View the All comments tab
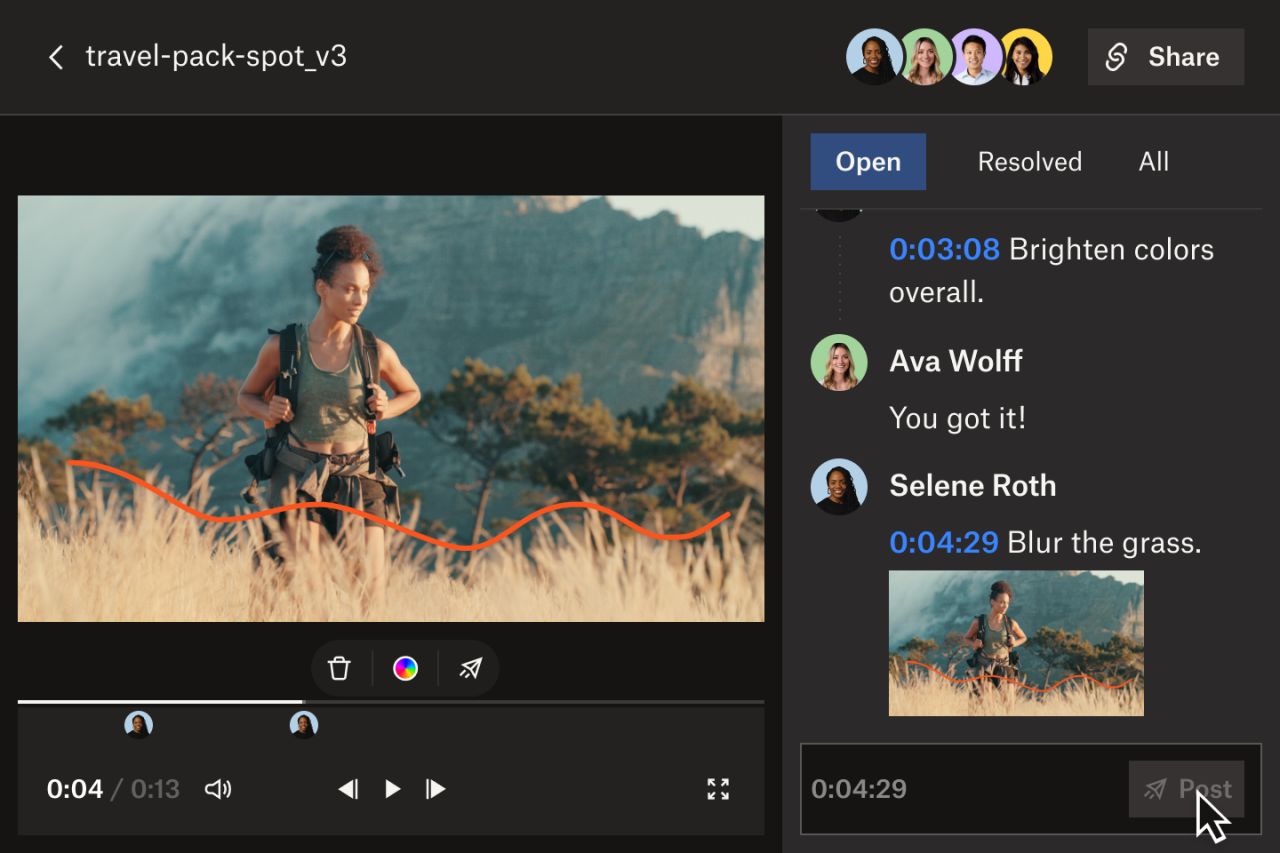 click(x=1153, y=161)
